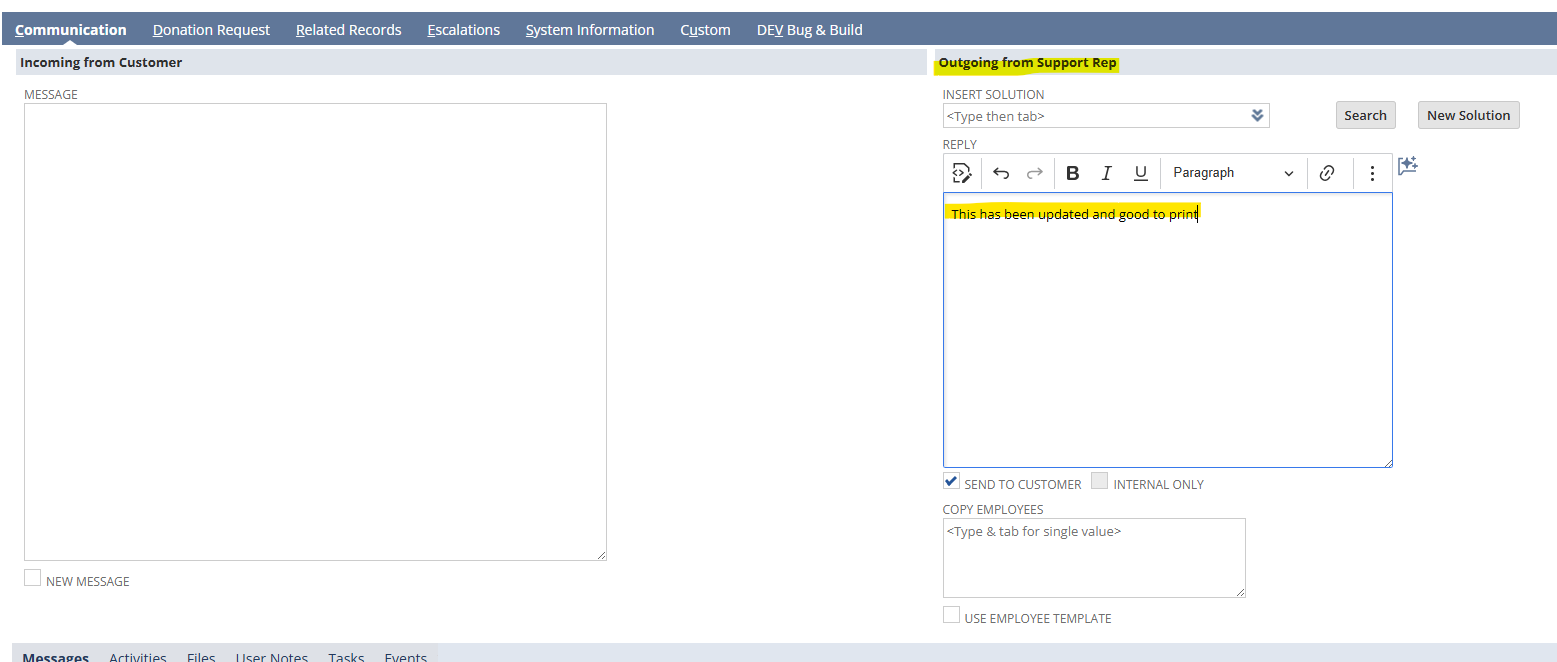Click the redo arrow in Reply toolbar
This screenshot has height=662, width=1557.
(x=1035, y=173)
